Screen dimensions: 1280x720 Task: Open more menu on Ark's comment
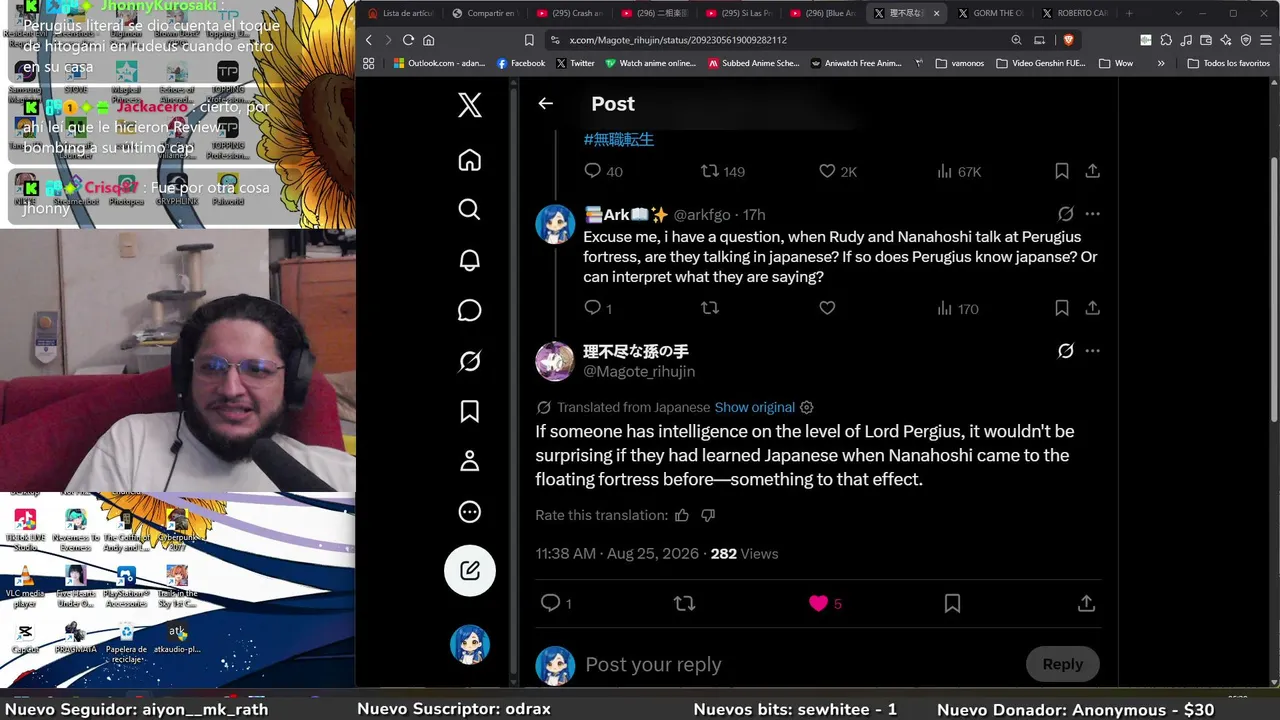[x=1093, y=214]
